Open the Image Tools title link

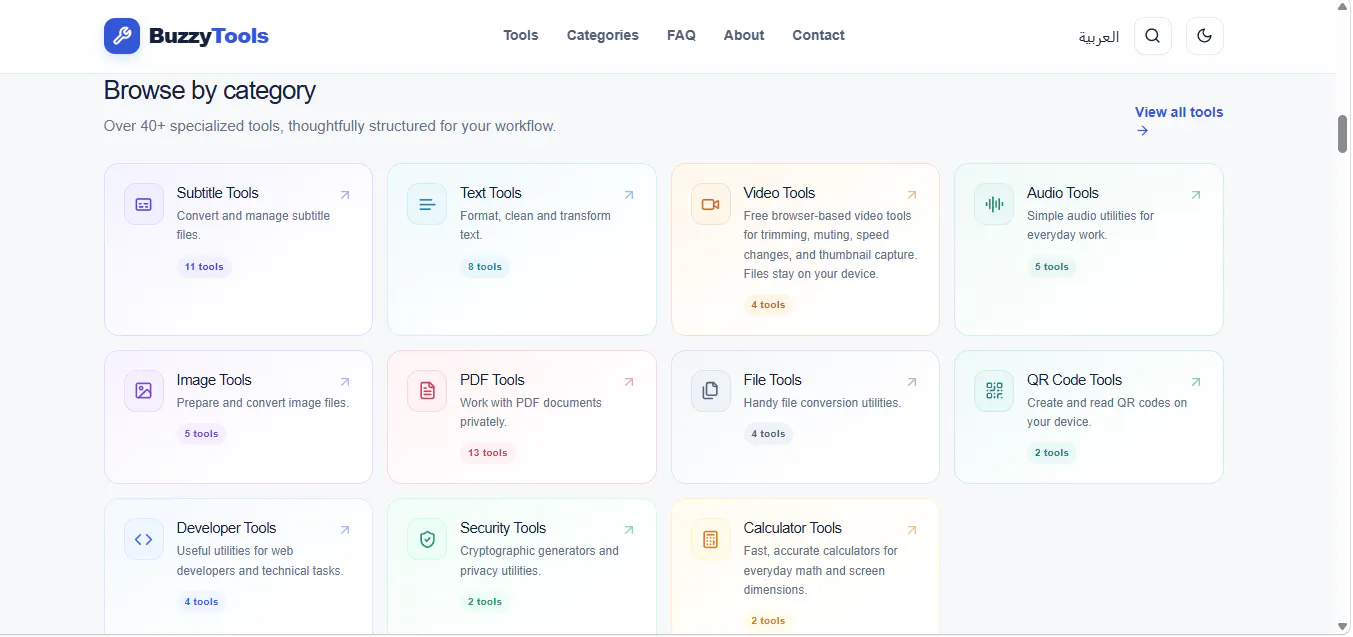pyautogui.click(x=214, y=380)
